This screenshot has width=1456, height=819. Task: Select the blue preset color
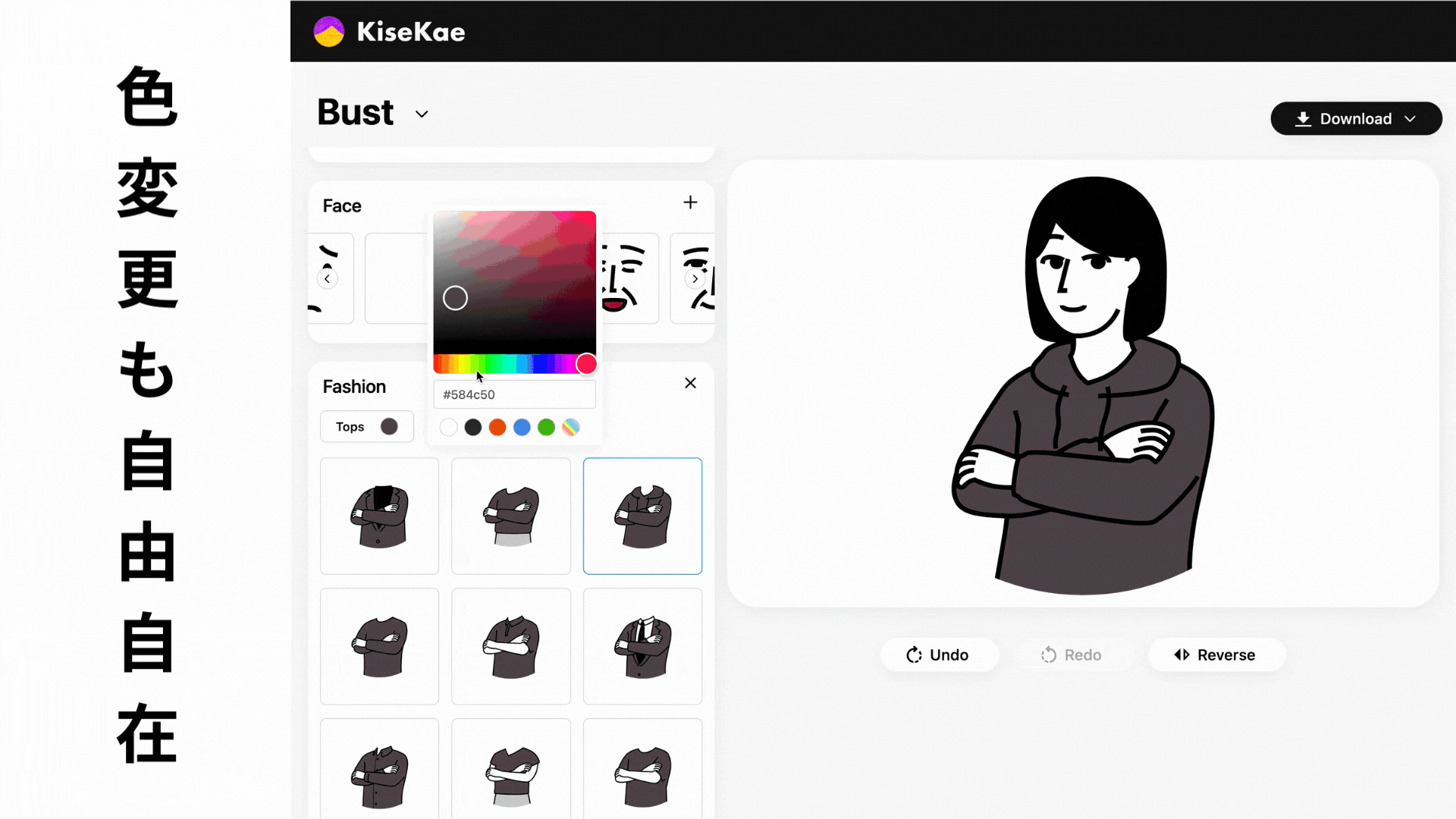[x=522, y=428]
